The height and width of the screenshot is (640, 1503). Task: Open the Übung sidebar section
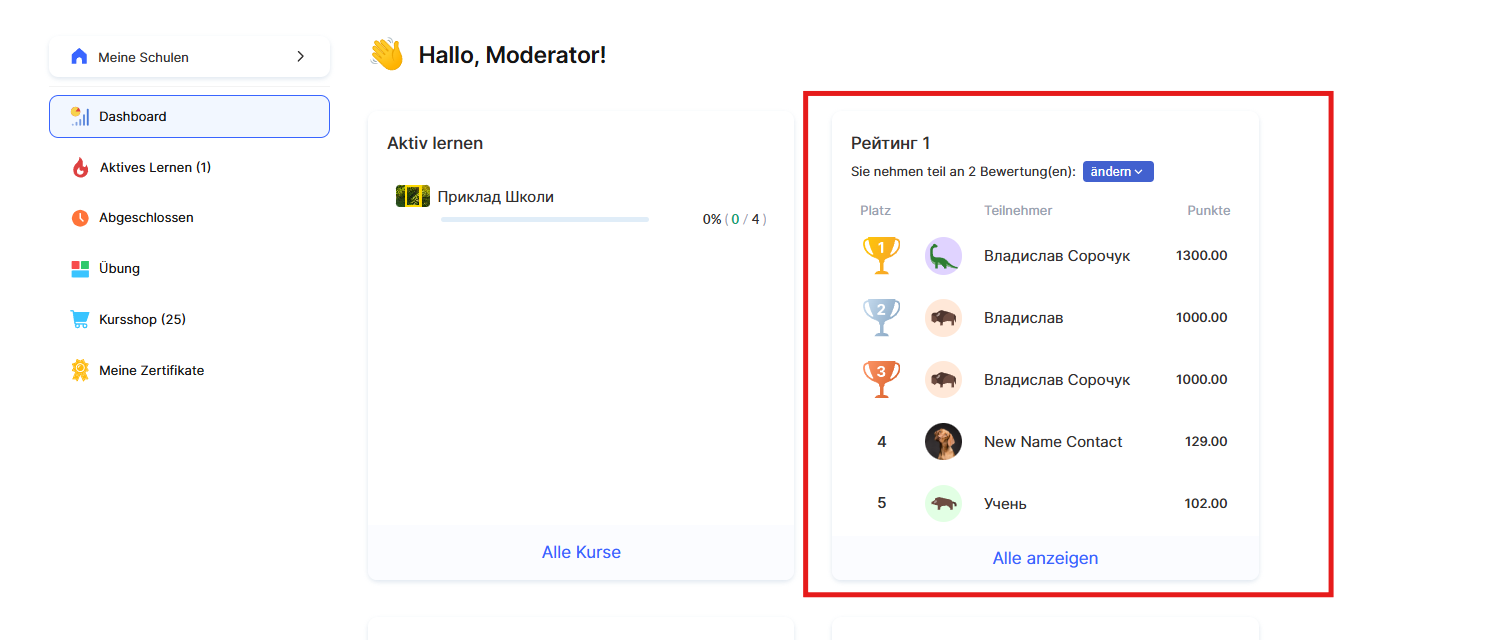pyautogui.click(x=119, y=268)
